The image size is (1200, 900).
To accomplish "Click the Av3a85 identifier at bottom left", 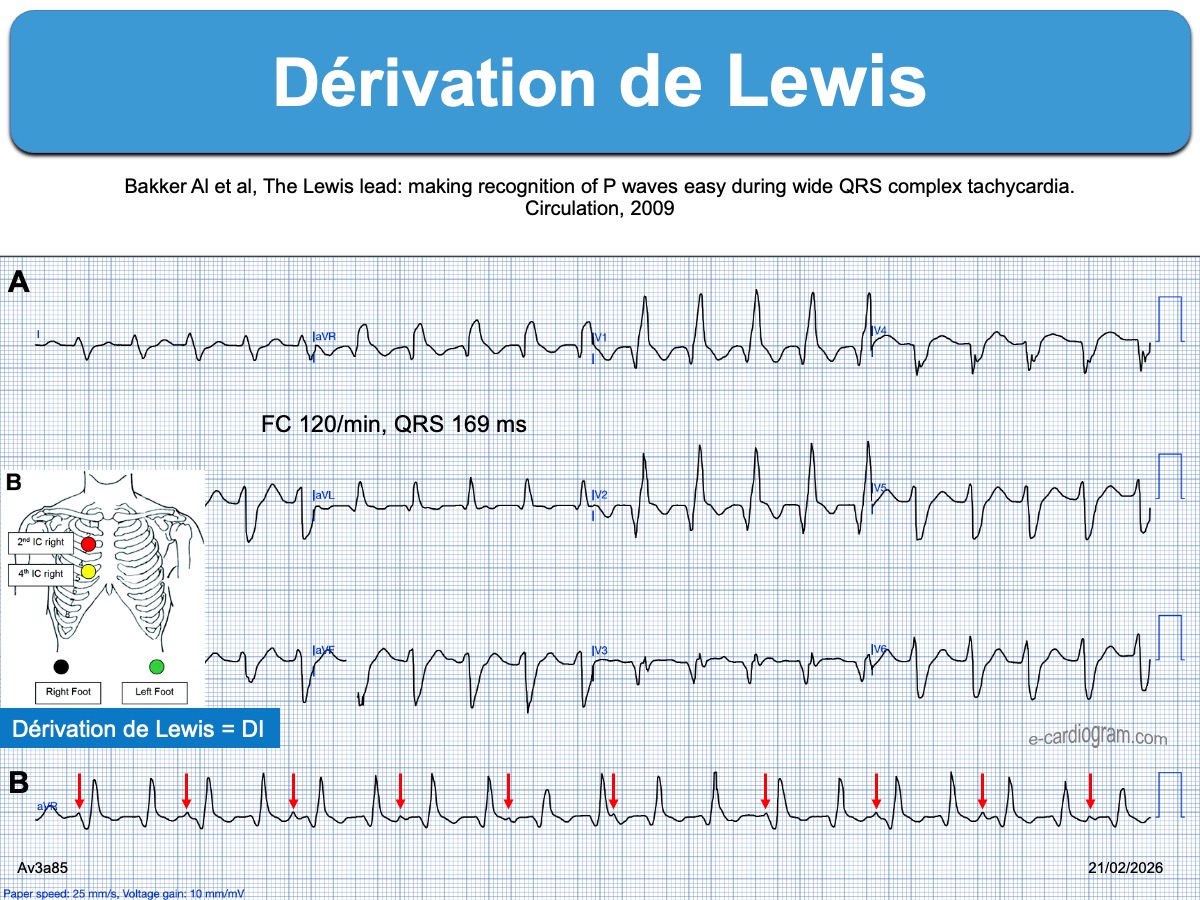I will pyautogui.click(x=43, y=869).
